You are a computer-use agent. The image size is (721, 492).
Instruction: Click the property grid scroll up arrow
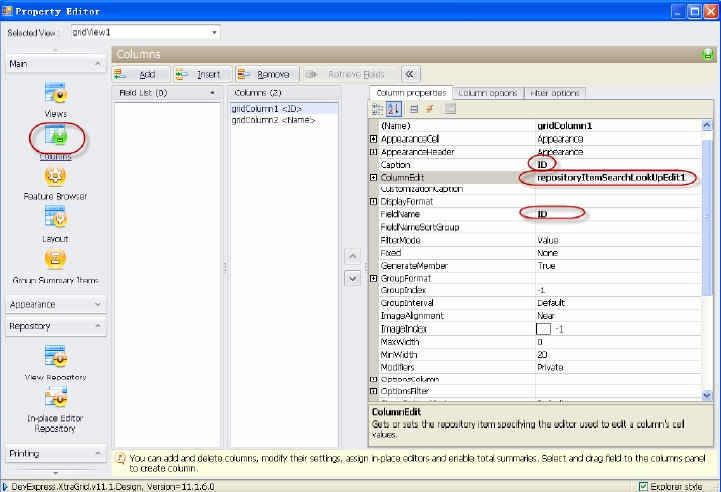click(x=707, y=125)
